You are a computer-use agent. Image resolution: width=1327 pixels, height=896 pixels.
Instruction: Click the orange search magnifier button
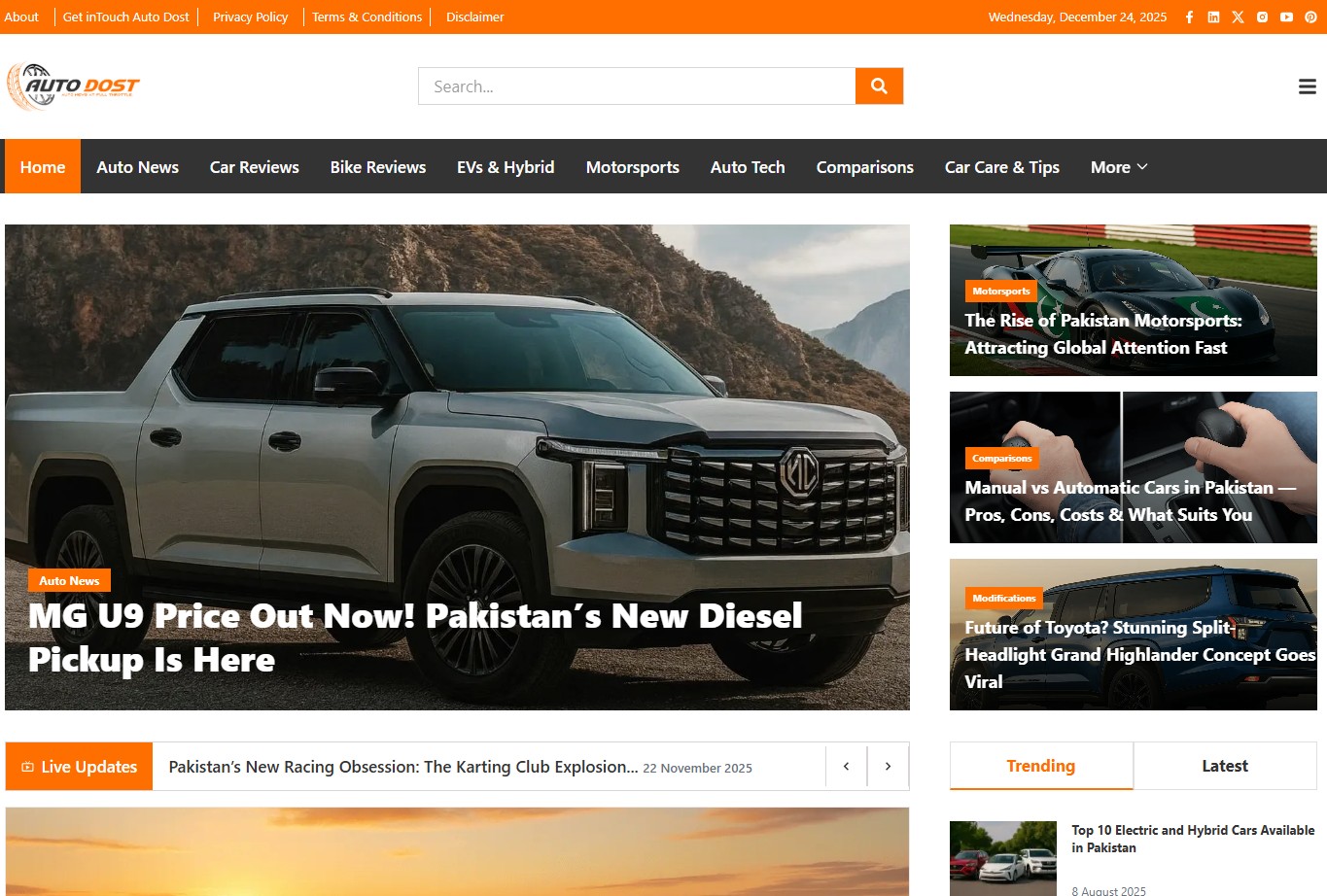879,86
